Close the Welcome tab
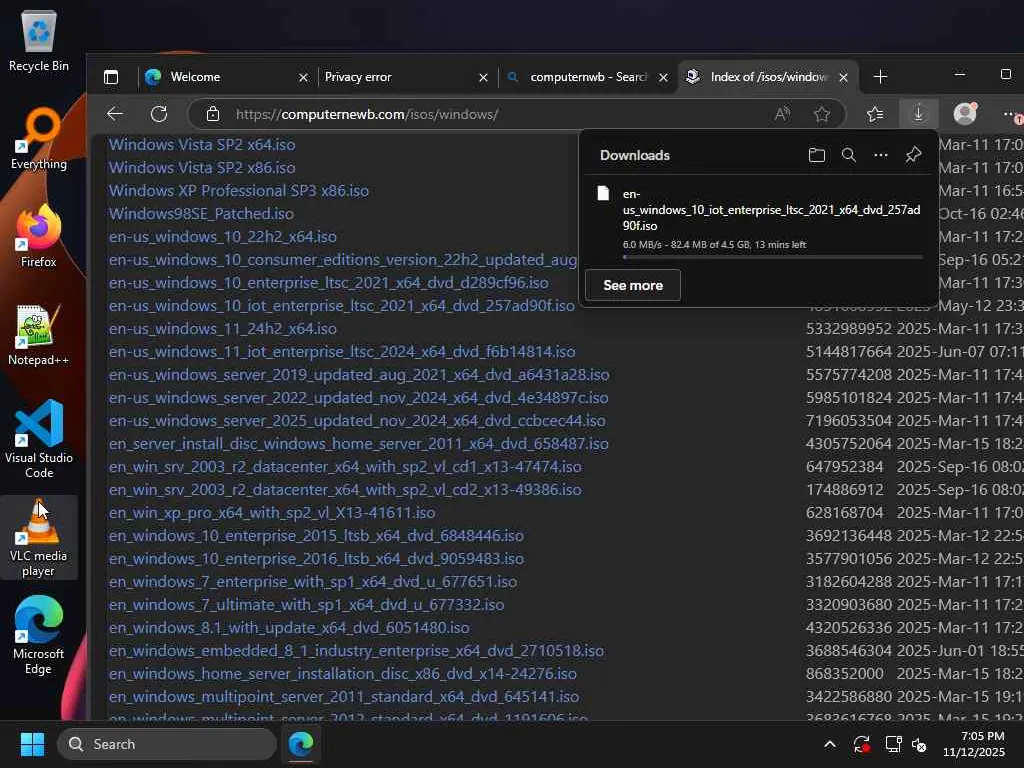The height and width of the screenshot is (768, 1024). pos(303,77)
